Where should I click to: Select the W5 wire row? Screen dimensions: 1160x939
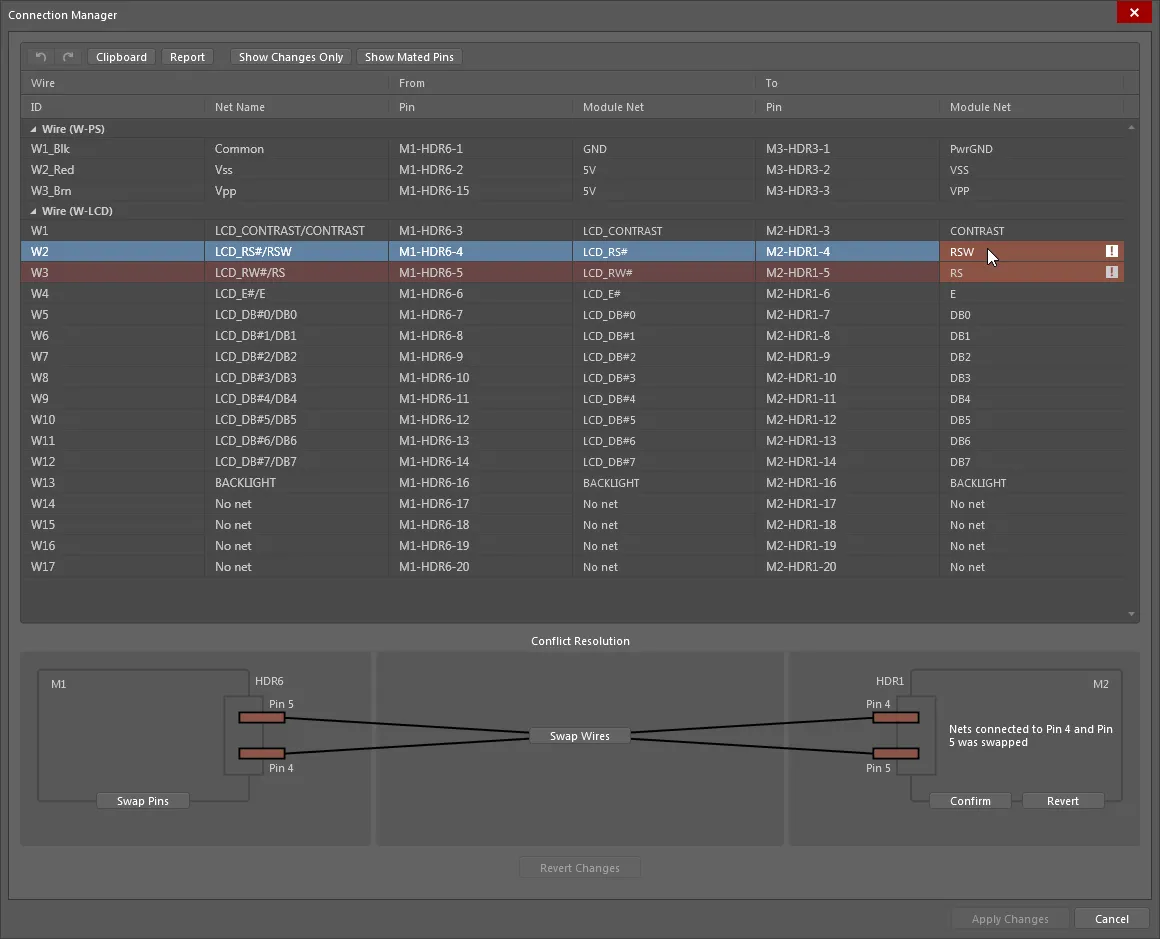click(573, 314)
